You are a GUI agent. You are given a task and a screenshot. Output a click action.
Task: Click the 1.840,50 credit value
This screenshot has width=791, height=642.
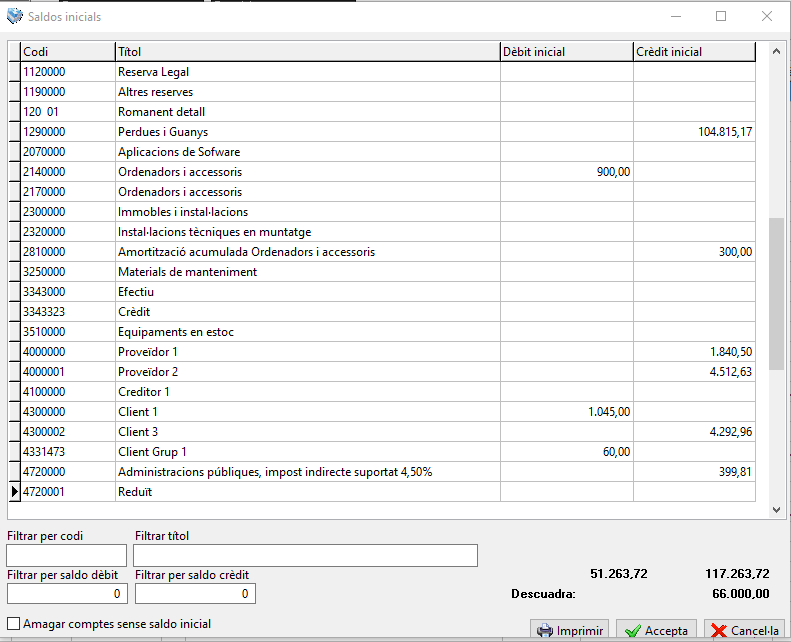731,352
